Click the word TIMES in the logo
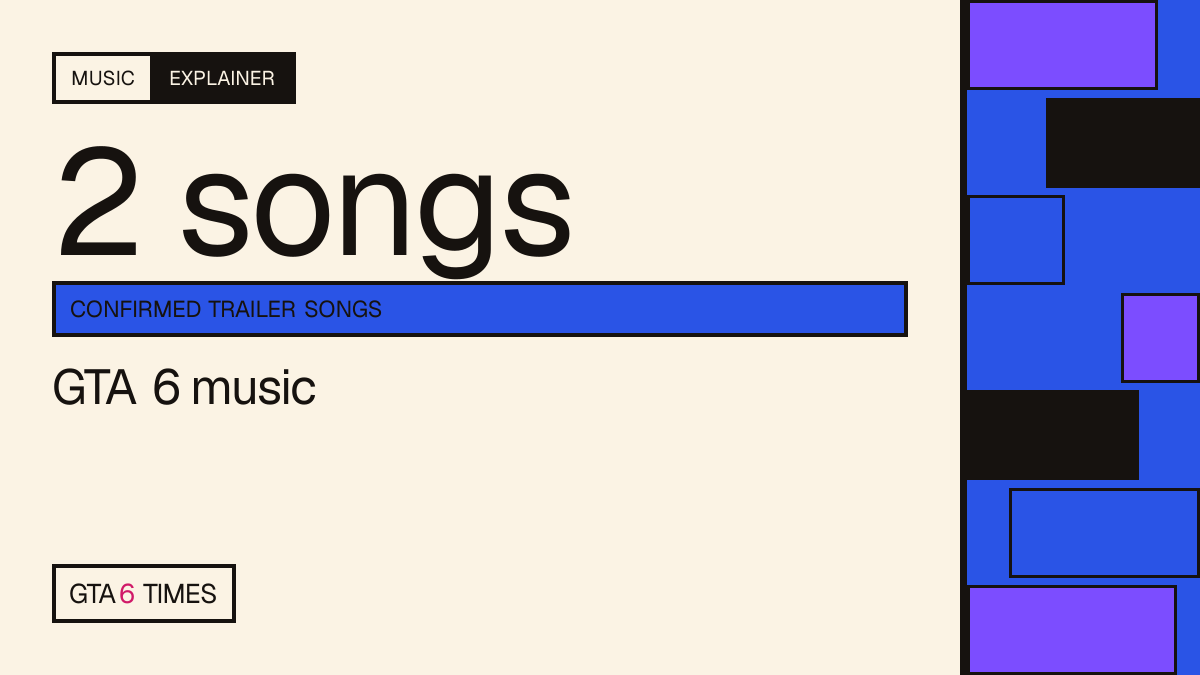1200x675 pixels. pyautogui.click(x=180, y=594)
